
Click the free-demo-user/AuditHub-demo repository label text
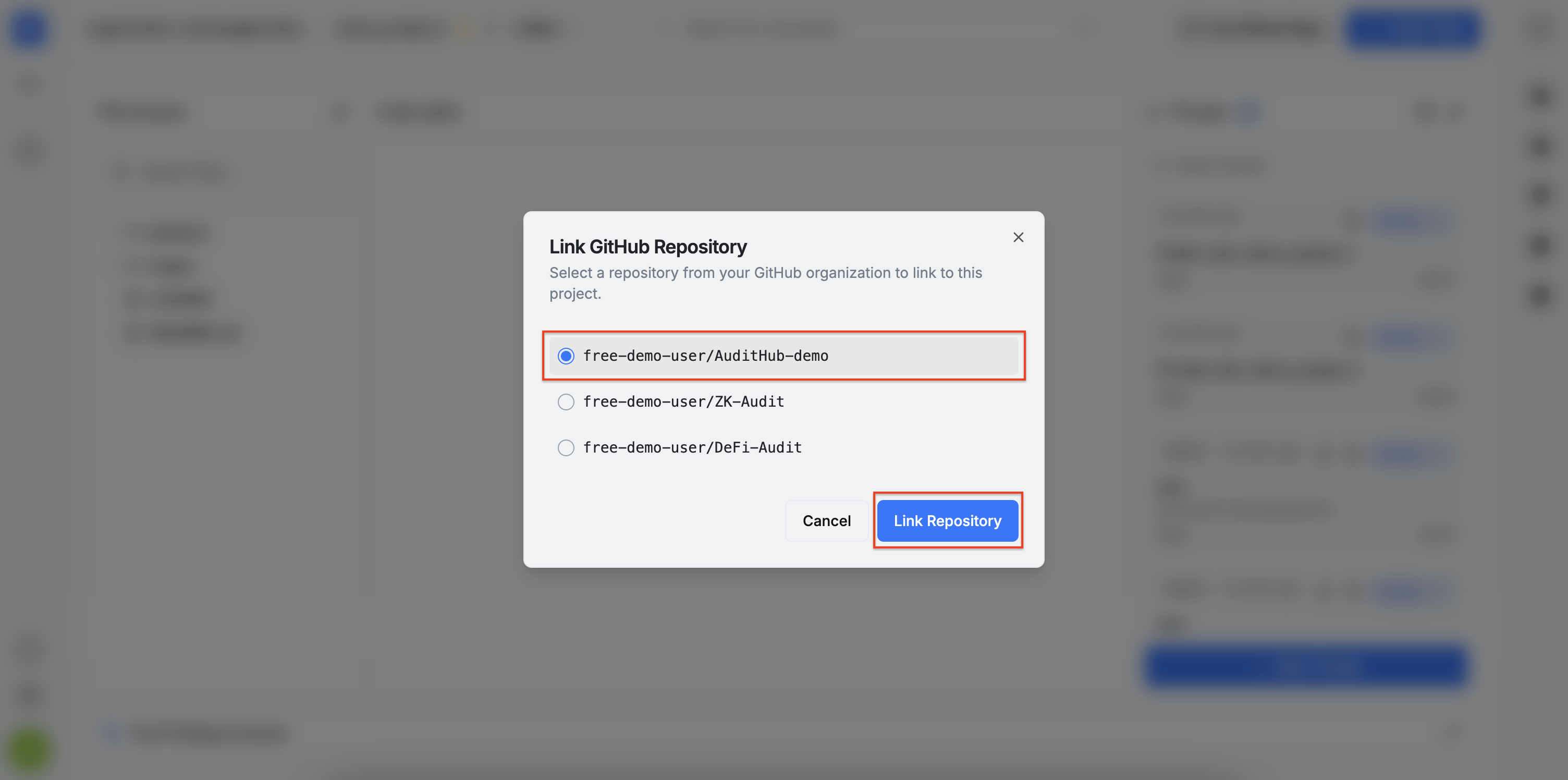point(705,356)
